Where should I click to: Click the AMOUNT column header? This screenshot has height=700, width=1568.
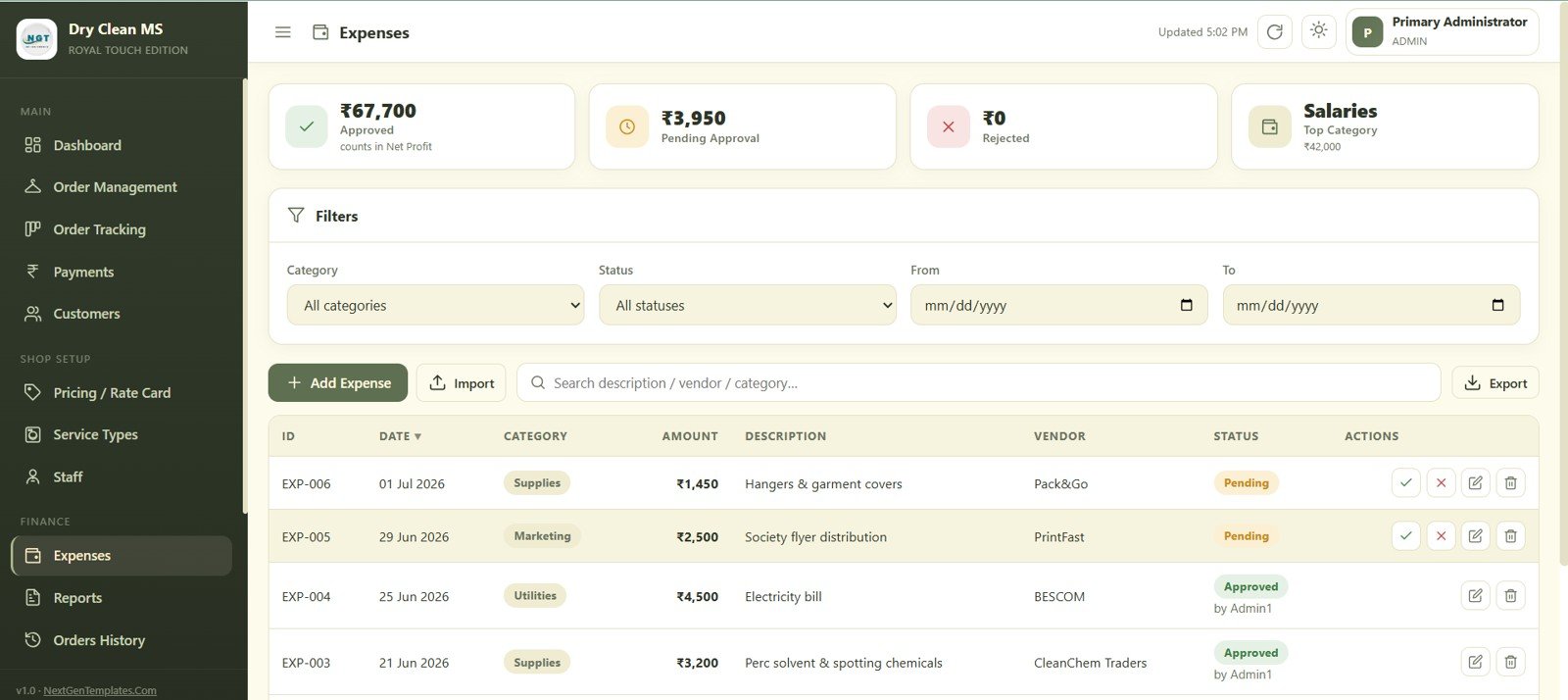click(x=690, y=436)
